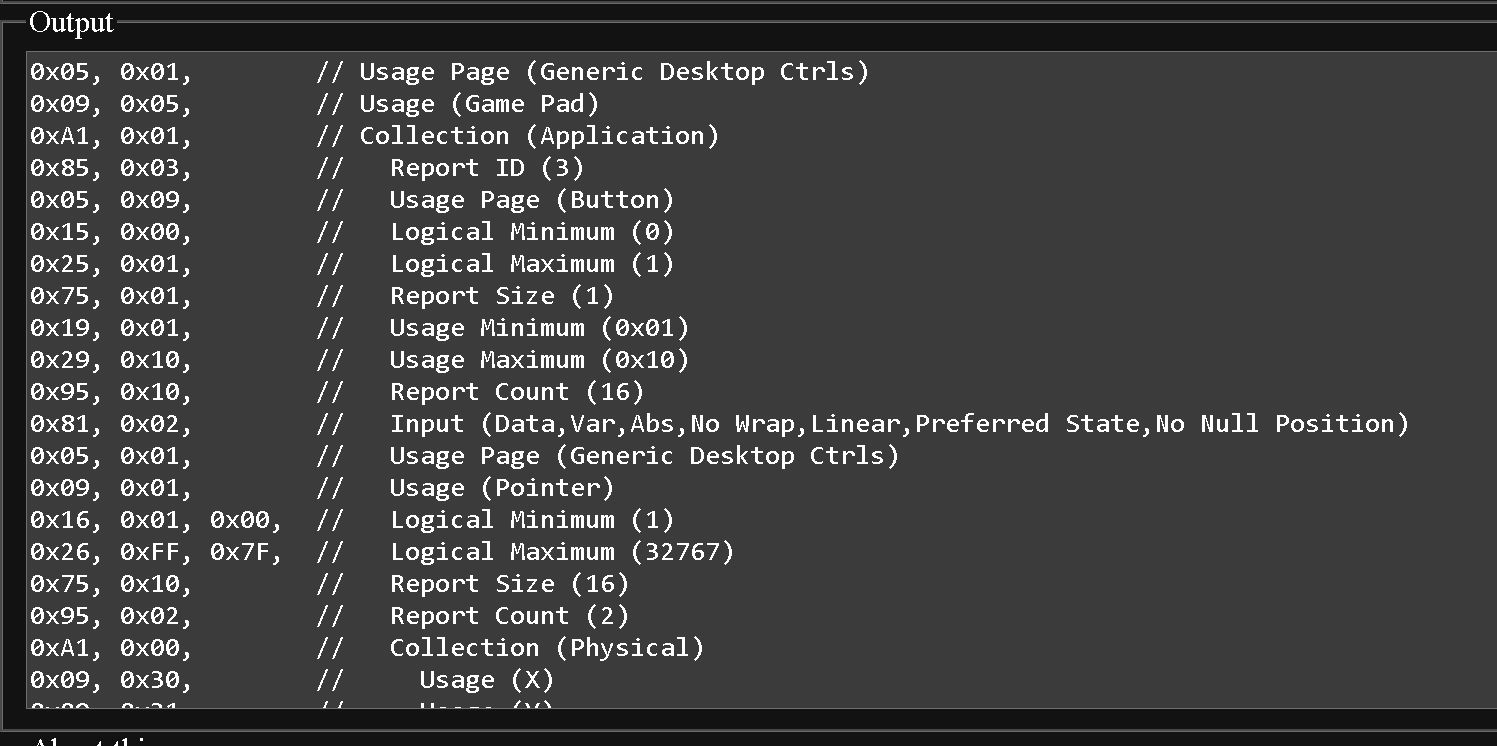Click the hex bytes '0x26, 0xFF, 0x7F,'
This screenshot has height=746, width=1497.
pos(156,552)
